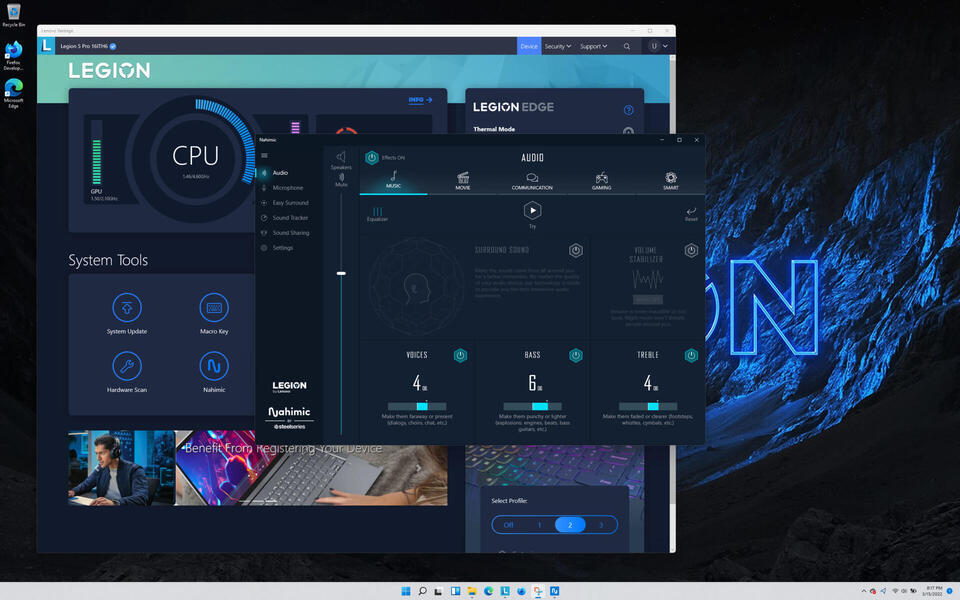960x600 pixels.
Task: Toggle the Bass effect power button
Action: [576, 356]
